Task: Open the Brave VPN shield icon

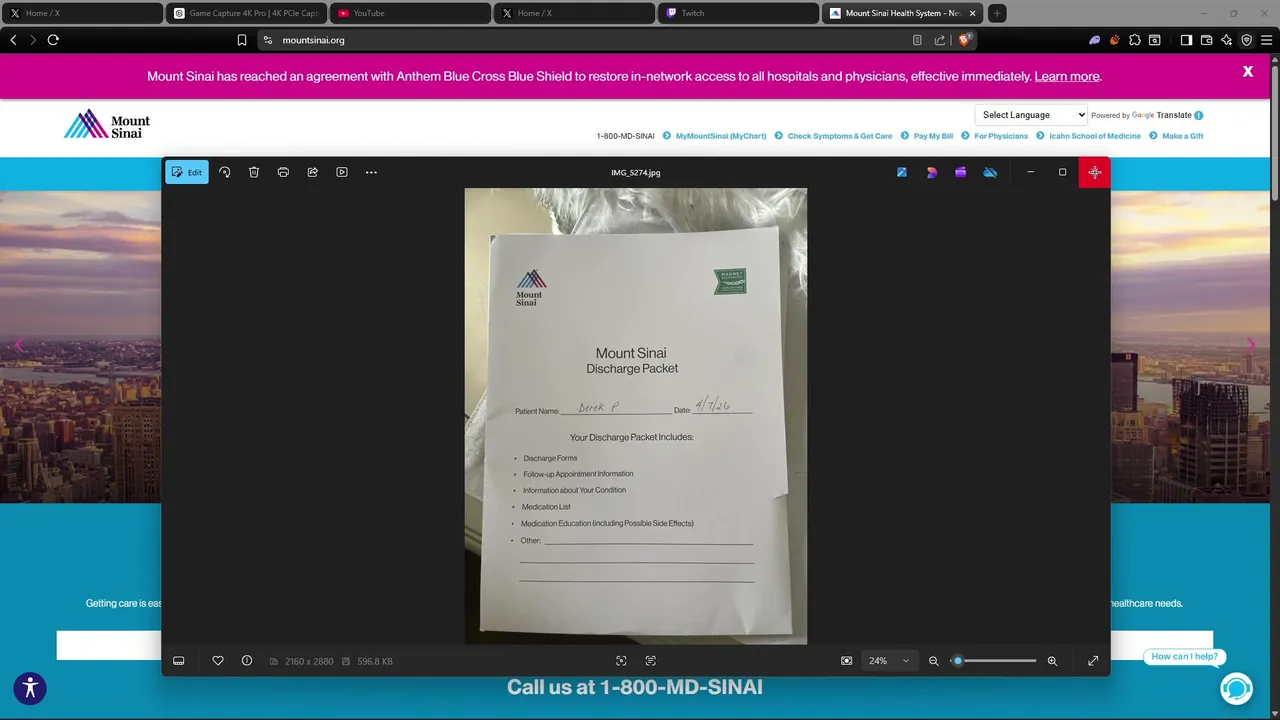Action: click(x=1246, y=40)
